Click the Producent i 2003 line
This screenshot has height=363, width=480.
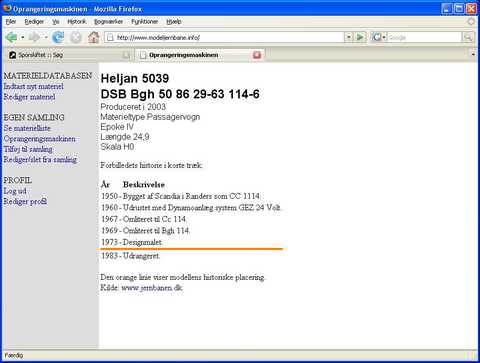click(133, 107)
